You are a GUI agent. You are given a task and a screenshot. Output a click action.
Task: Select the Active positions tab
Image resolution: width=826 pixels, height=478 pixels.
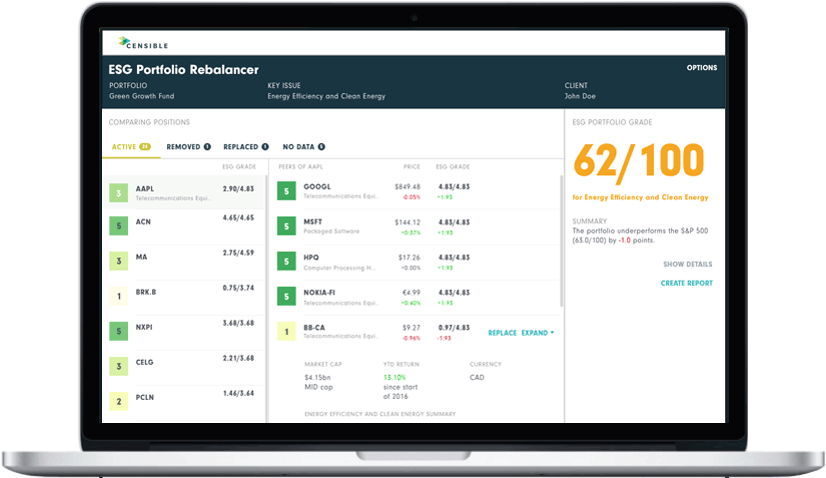(x=130, y=147)
